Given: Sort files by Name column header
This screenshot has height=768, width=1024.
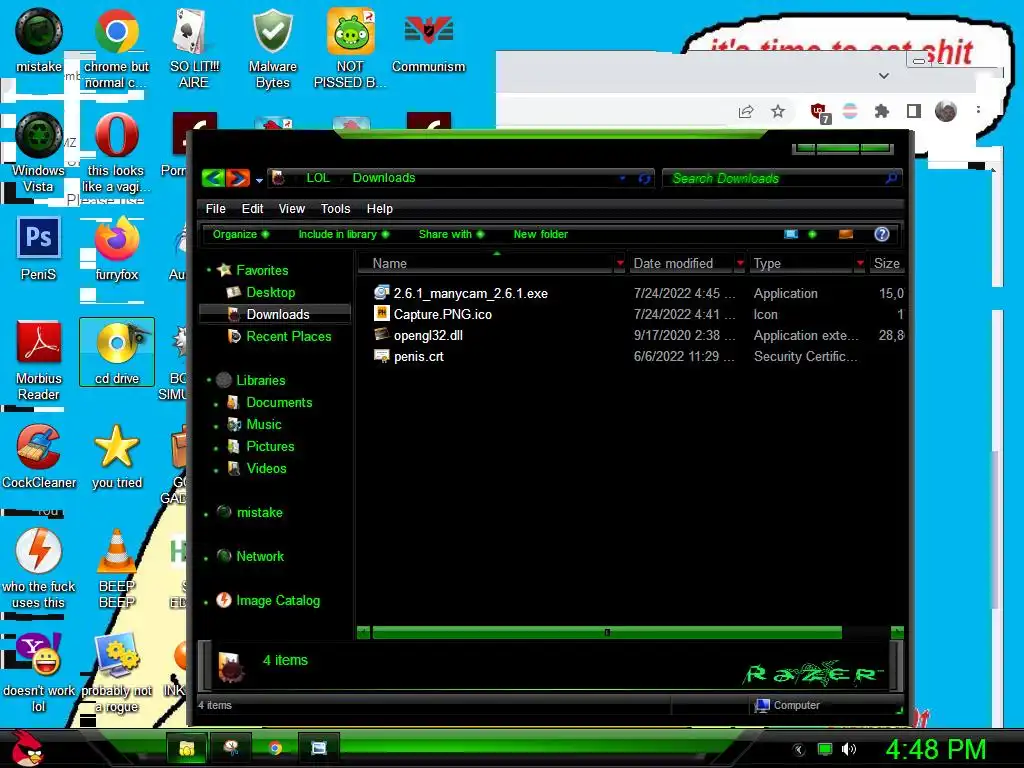Looking at the screenshot, I should click(485, 263).
